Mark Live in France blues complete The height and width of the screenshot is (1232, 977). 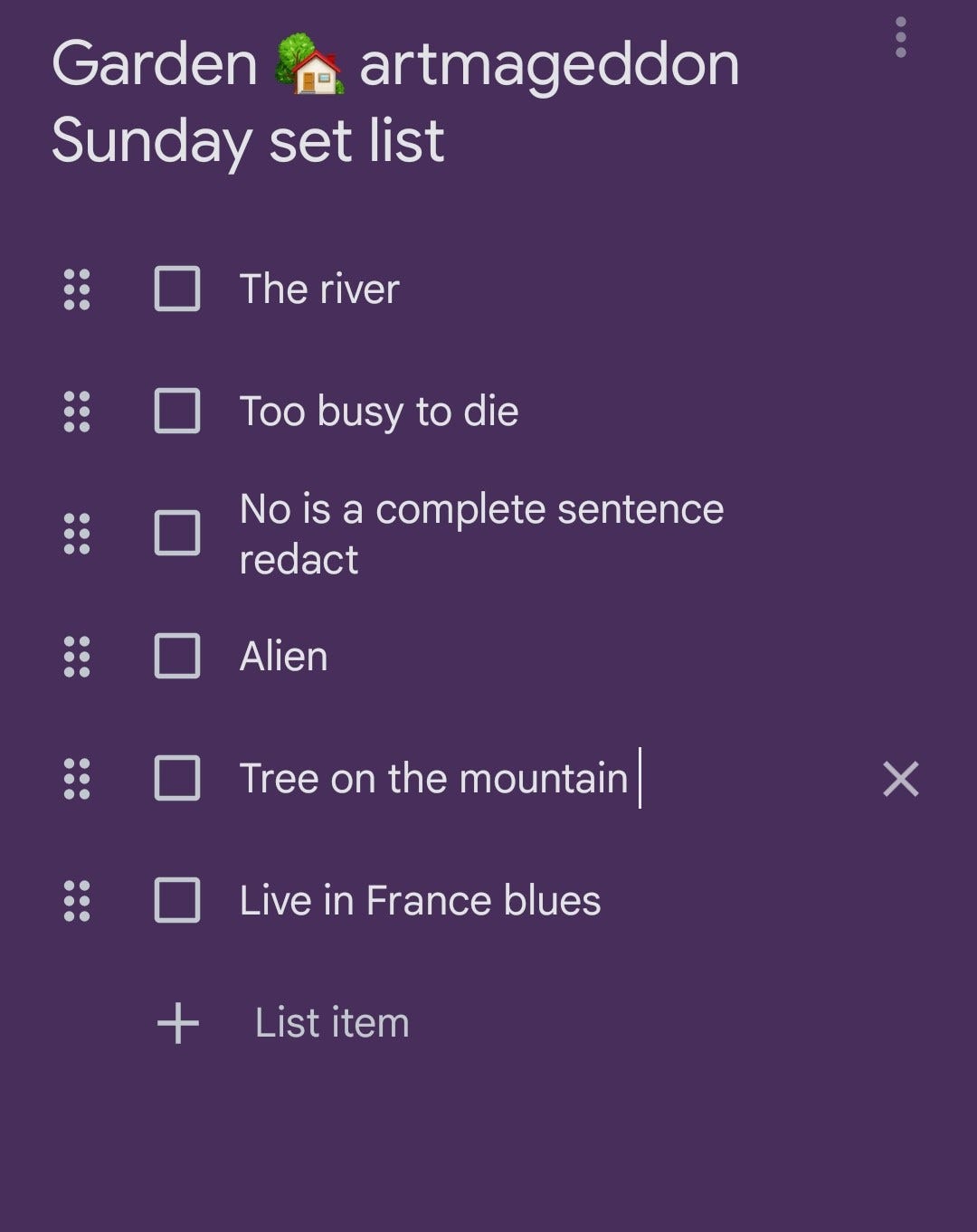click(x=177, y=901)
